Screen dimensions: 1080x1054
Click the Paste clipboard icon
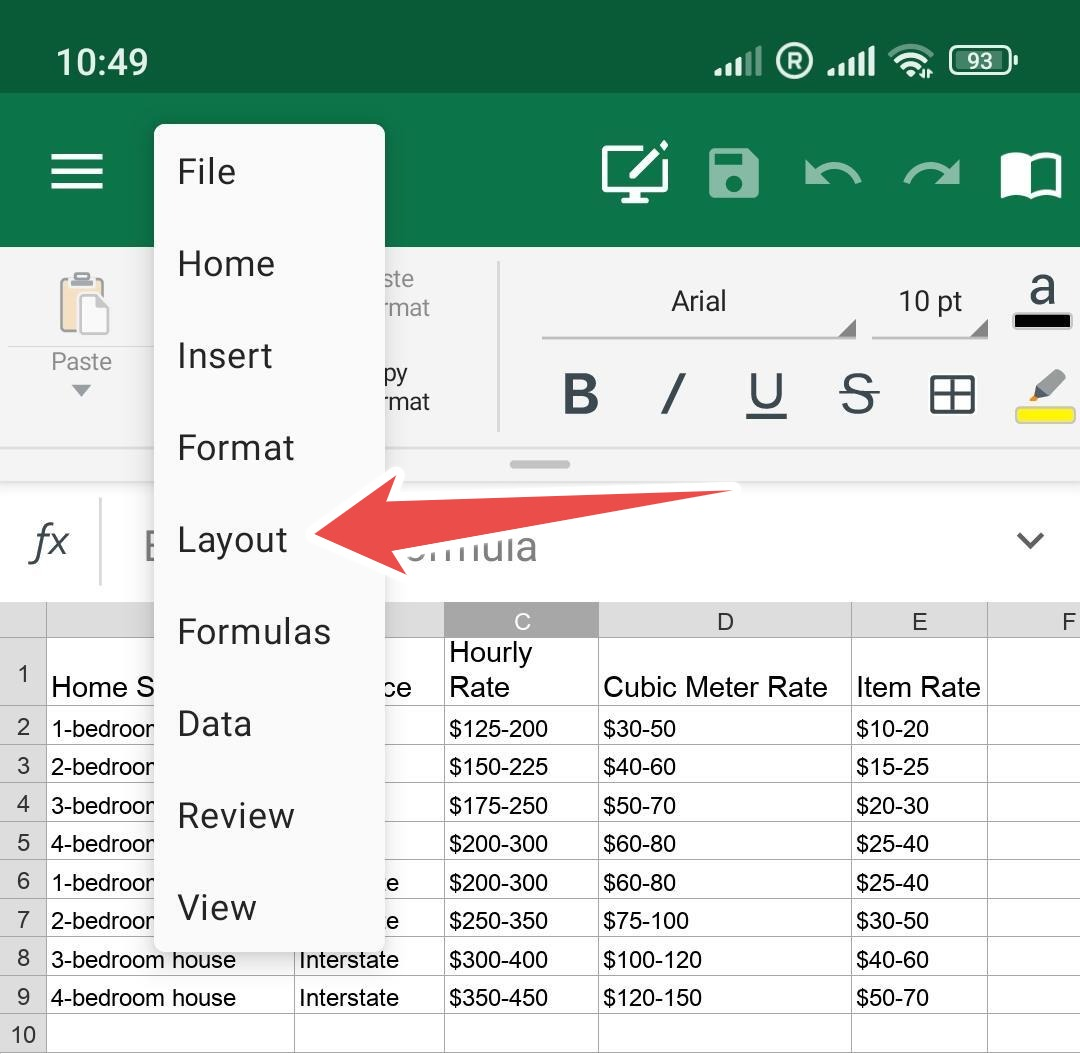[83, 305]
